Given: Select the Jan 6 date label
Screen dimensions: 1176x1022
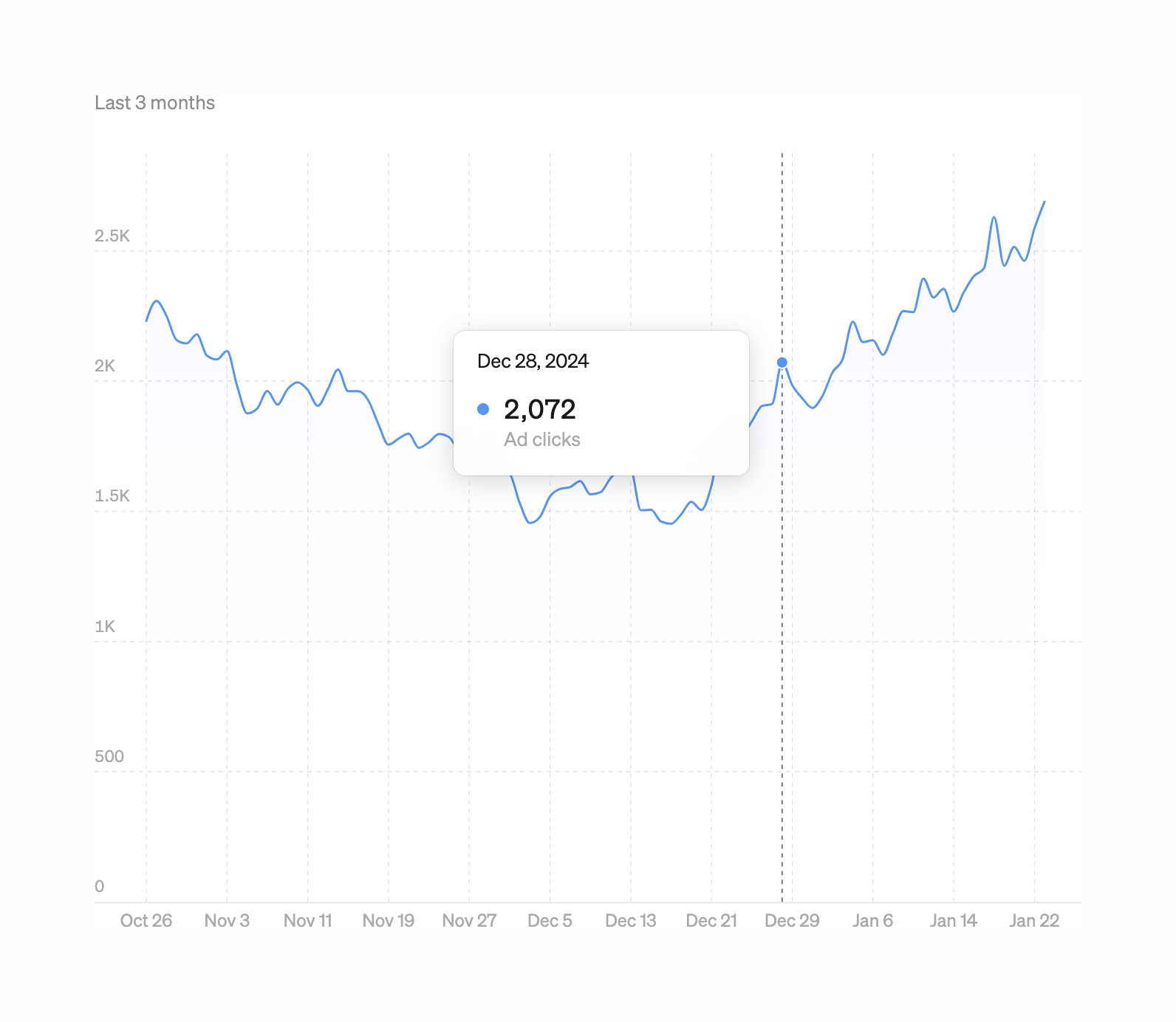Looking at the screenshot, I should pyautogui.click(x=872, y=921).
